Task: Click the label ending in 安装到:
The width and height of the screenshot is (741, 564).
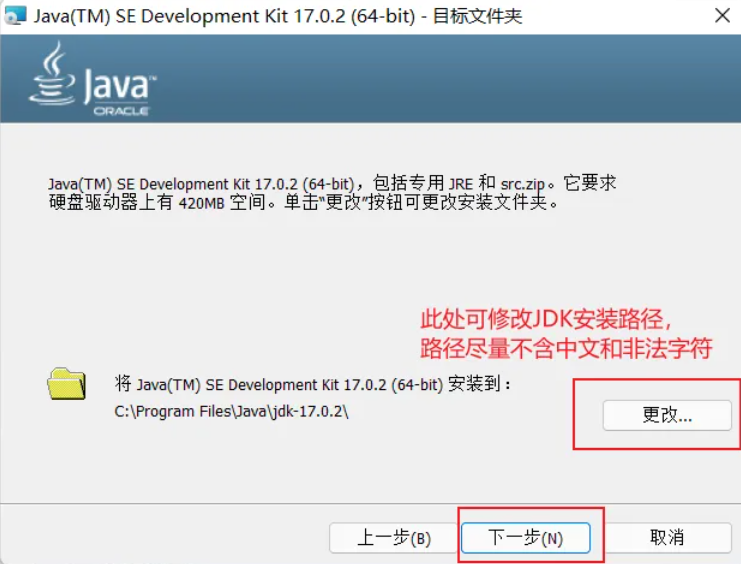Action: coord(313,384)
